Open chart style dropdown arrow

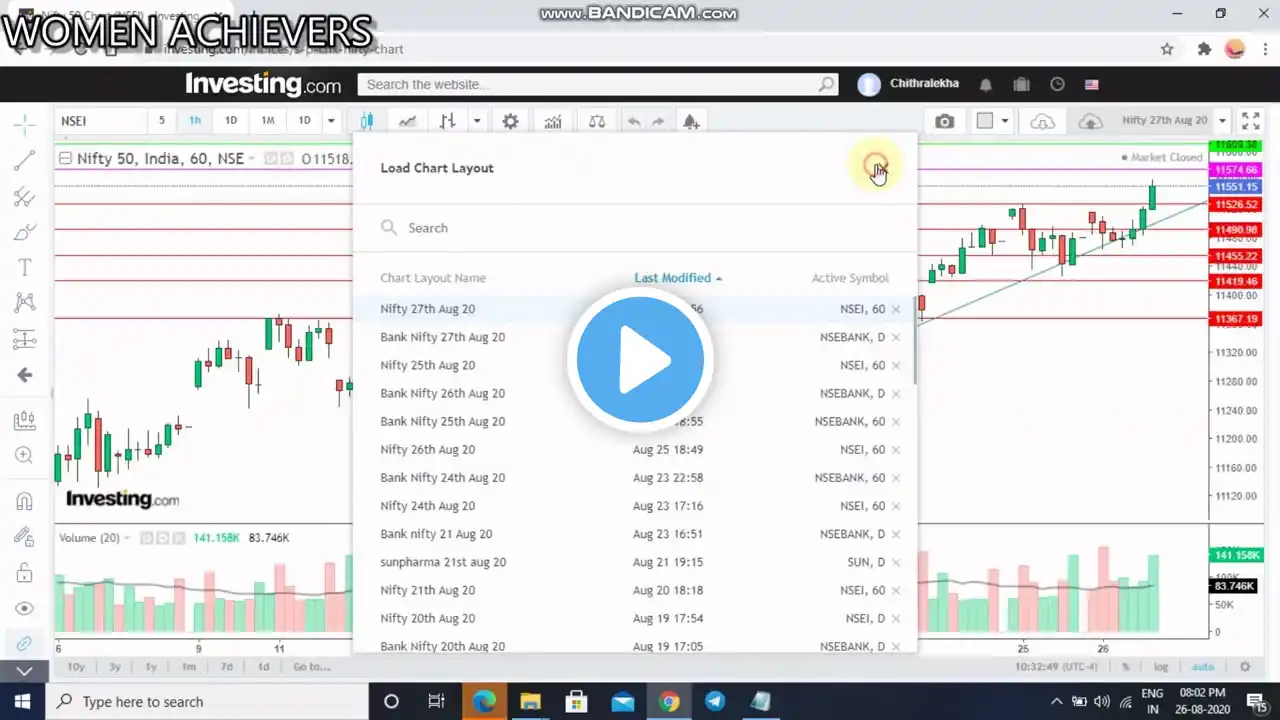pyautogui.click(x=477, y=121)
